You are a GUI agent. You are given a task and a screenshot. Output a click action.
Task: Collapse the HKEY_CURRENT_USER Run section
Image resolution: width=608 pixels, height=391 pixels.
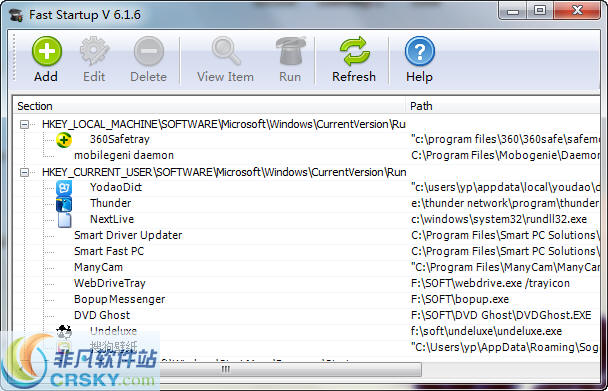(24, 172)
